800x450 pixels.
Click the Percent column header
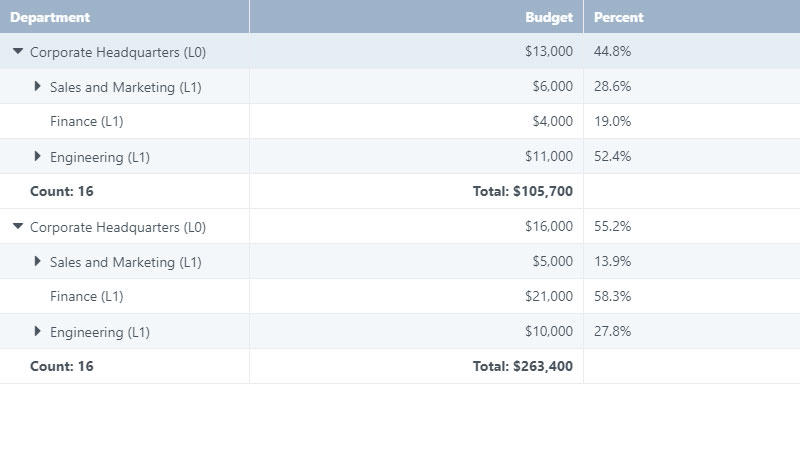(x=619, y=17)
